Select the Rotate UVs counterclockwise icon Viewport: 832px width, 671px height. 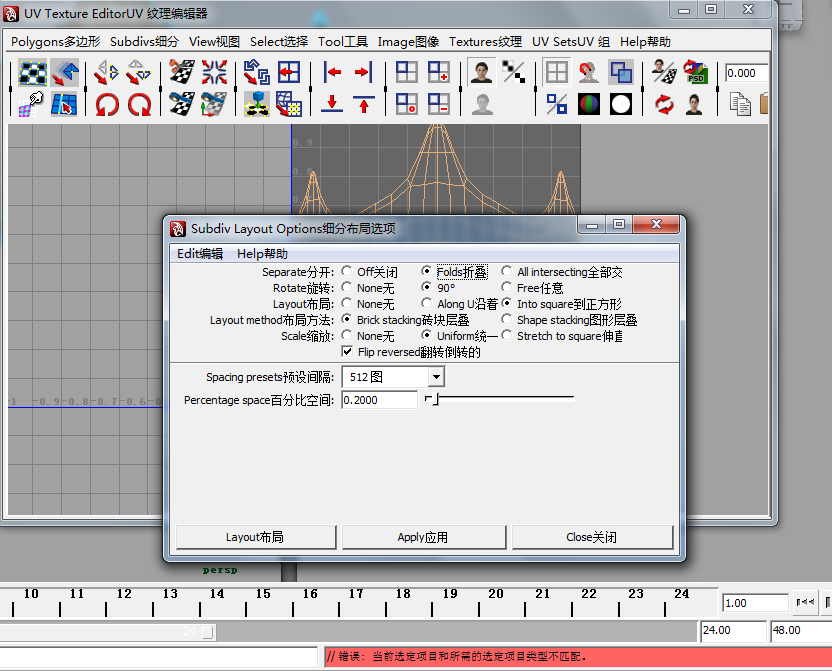(x=105, y=104)
